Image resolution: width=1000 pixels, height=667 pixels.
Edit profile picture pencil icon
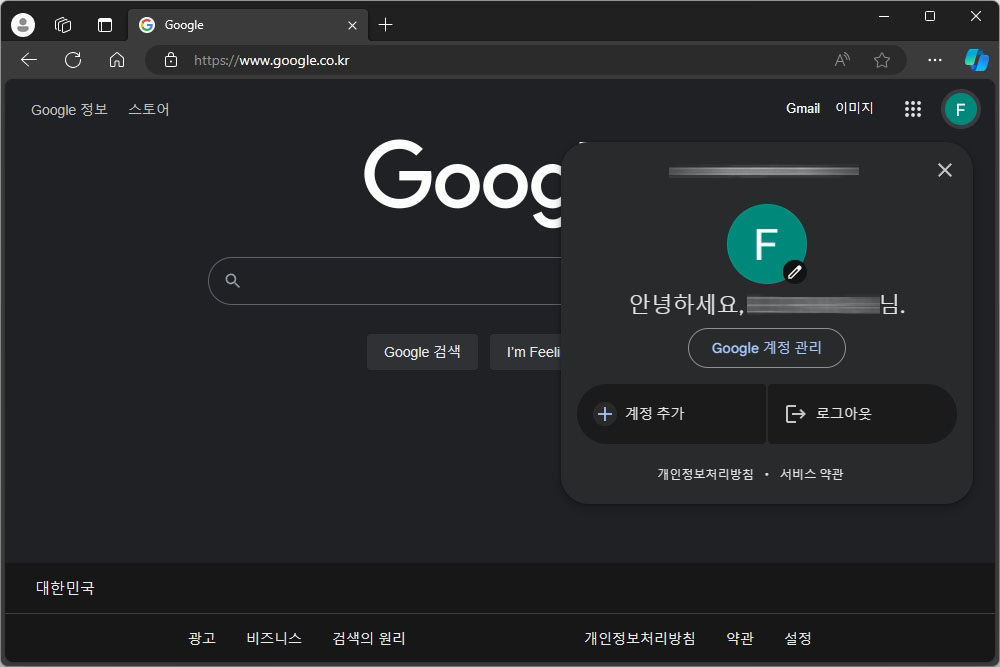(x=794, y=272)
